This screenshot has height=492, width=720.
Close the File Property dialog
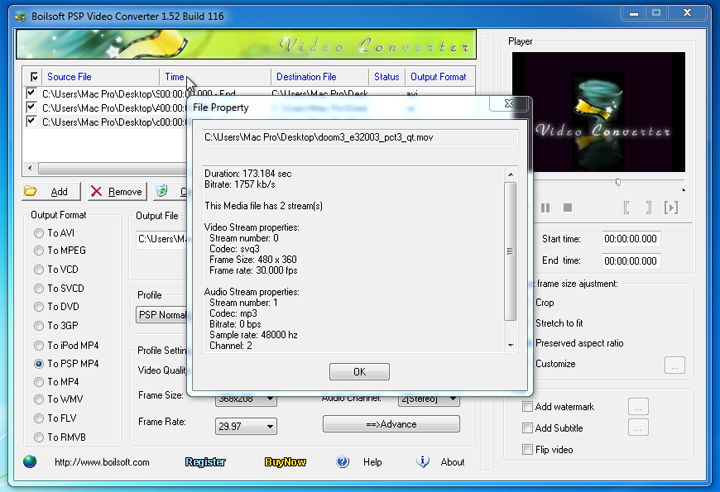point(509,103)
